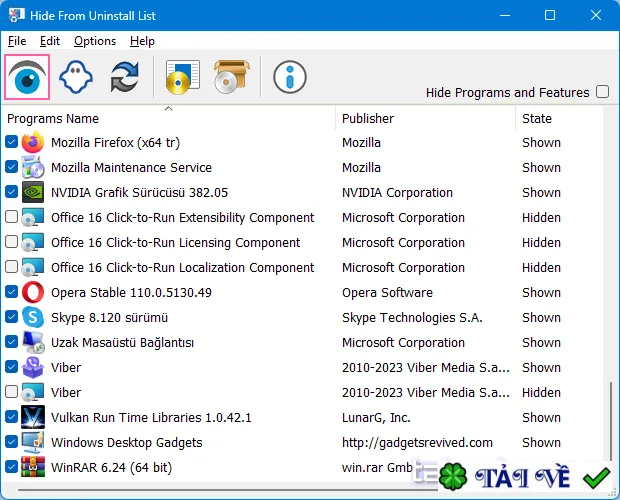Open the File menu

pyautogui.click(x=17, y=41)
